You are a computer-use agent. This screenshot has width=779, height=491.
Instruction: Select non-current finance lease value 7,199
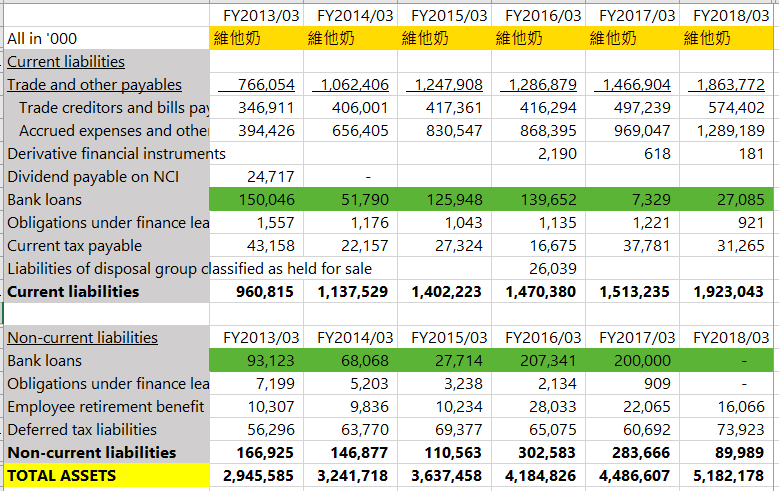(256, 383)
